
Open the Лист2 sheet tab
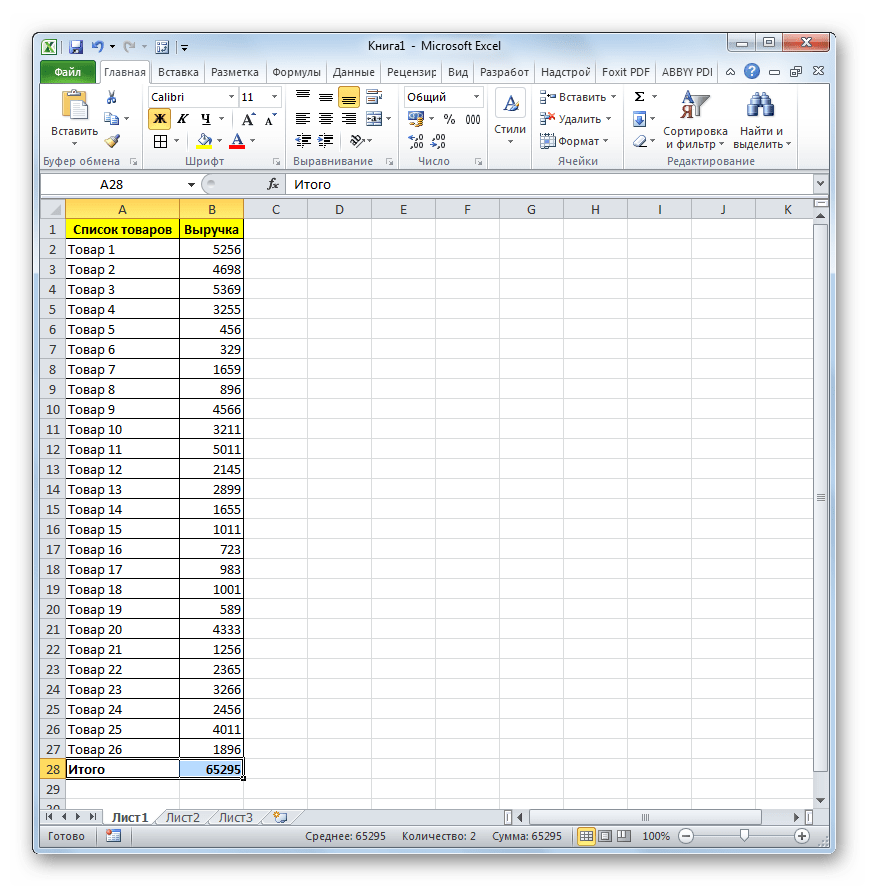(x=183, y=817)
